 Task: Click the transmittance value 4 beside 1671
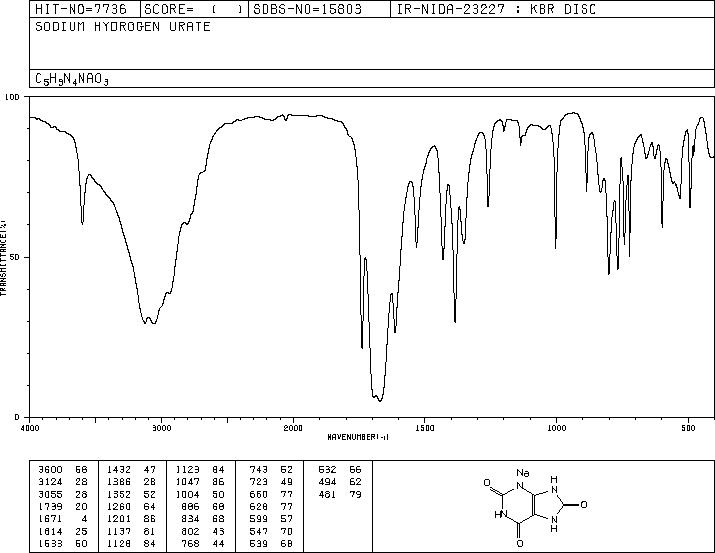pyautogui.click(x=84, y=519)
